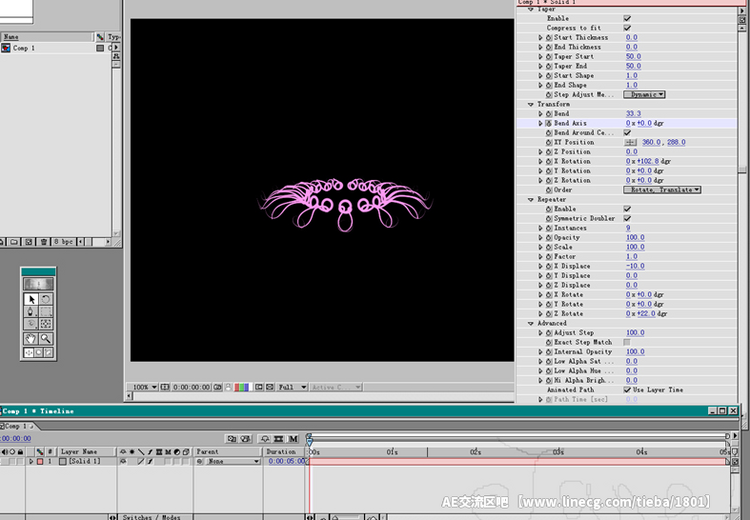Viewport: 750px width, 520px height.
Task: Toggle Taper Enable checkbox
Action: [627, 18]
